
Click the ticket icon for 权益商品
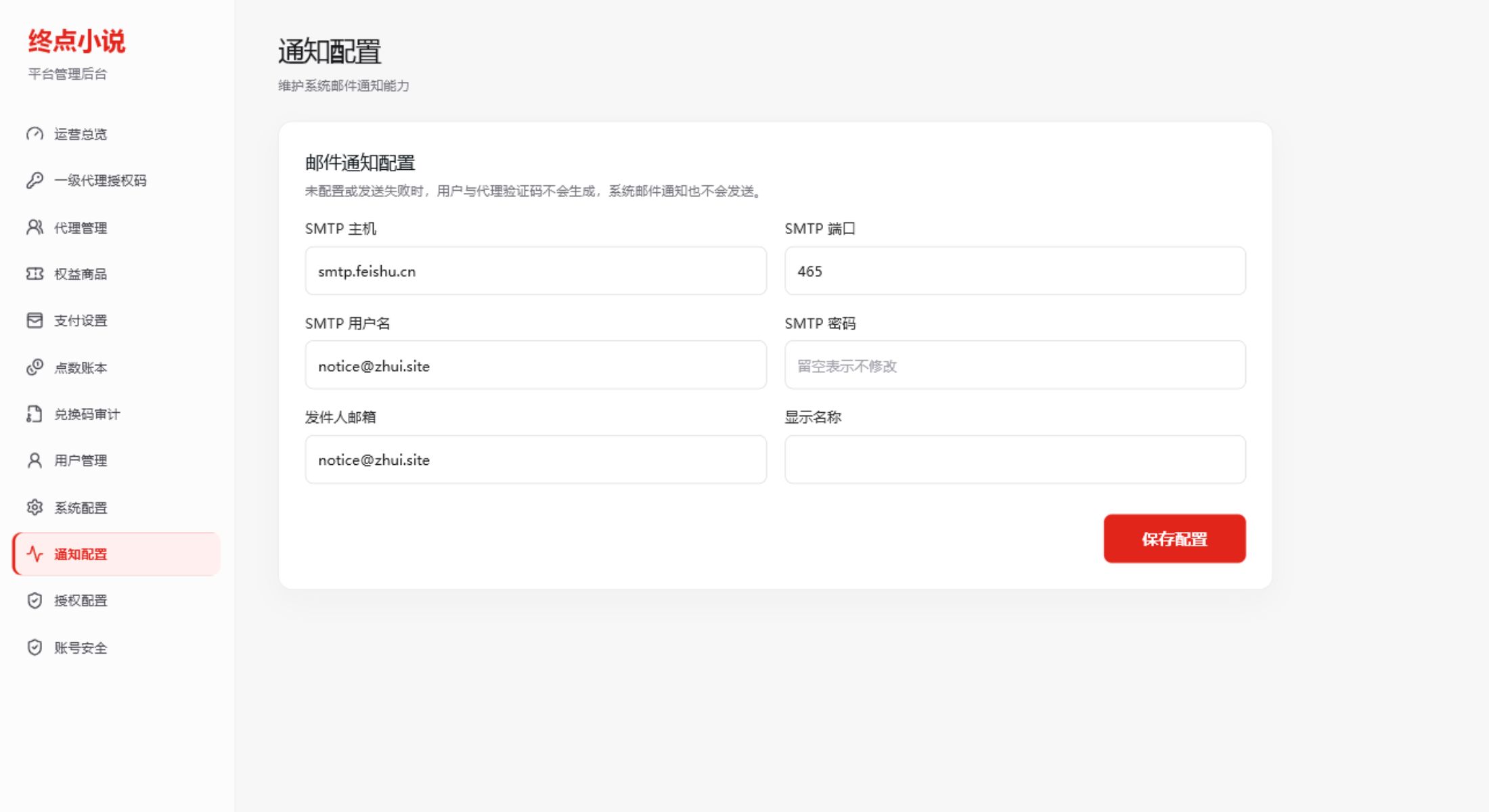tap(35, 273)
